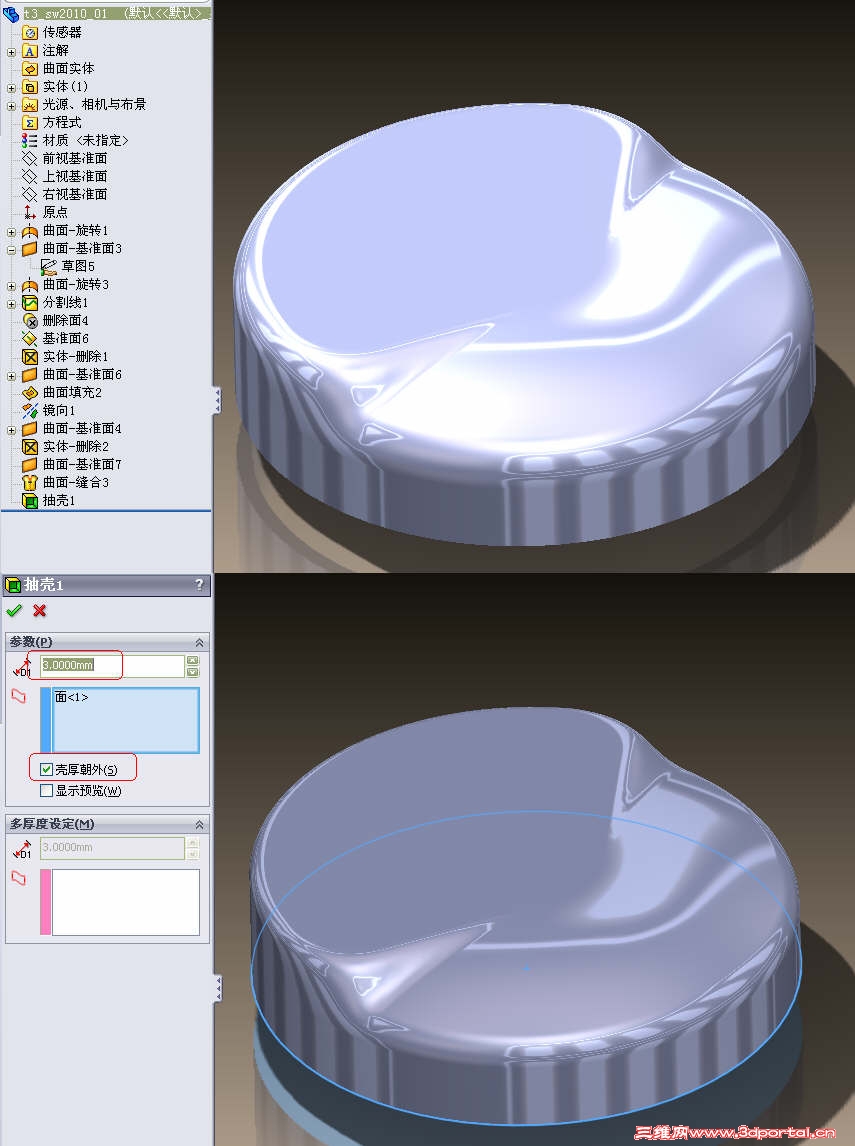Screen dimensions: 855x1146
Task: Open help for 抽壳1 property manager
Action: click(200, 585)
